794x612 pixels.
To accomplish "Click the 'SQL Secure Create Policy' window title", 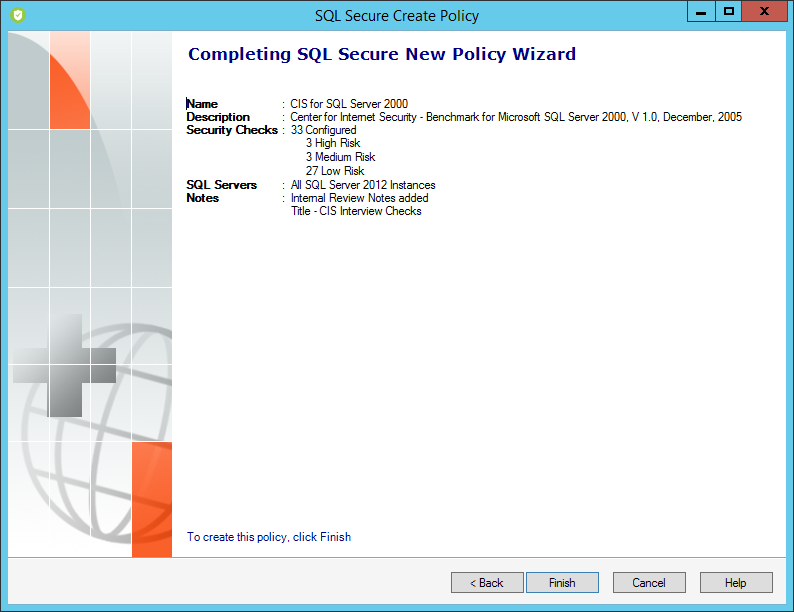I will [397, 16].
